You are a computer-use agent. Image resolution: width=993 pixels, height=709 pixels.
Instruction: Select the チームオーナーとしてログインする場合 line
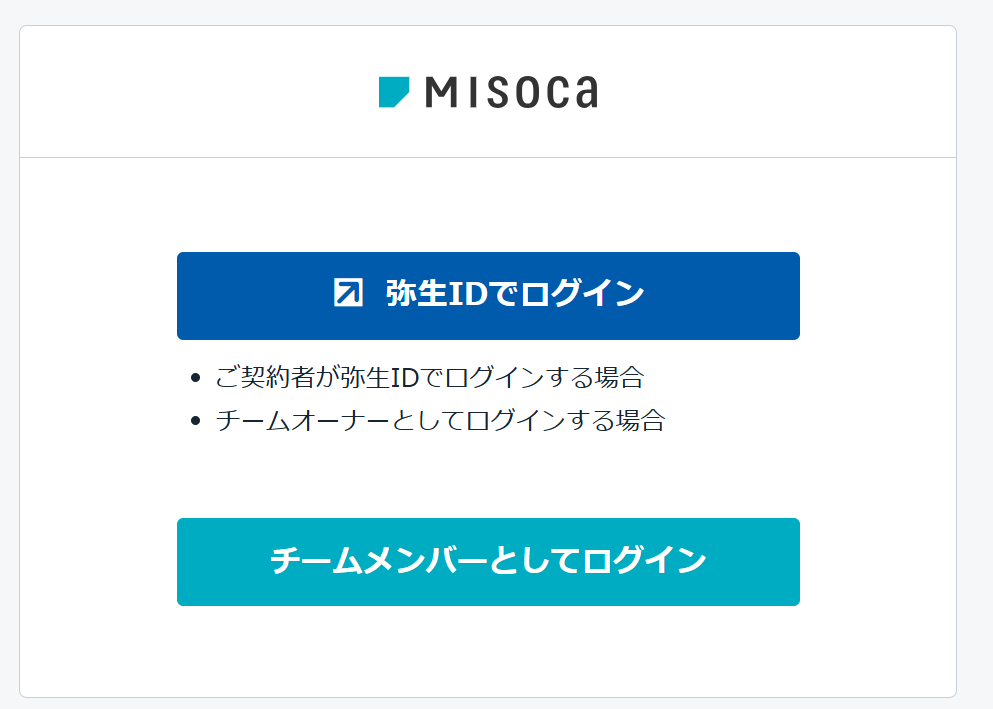point(440,420)
